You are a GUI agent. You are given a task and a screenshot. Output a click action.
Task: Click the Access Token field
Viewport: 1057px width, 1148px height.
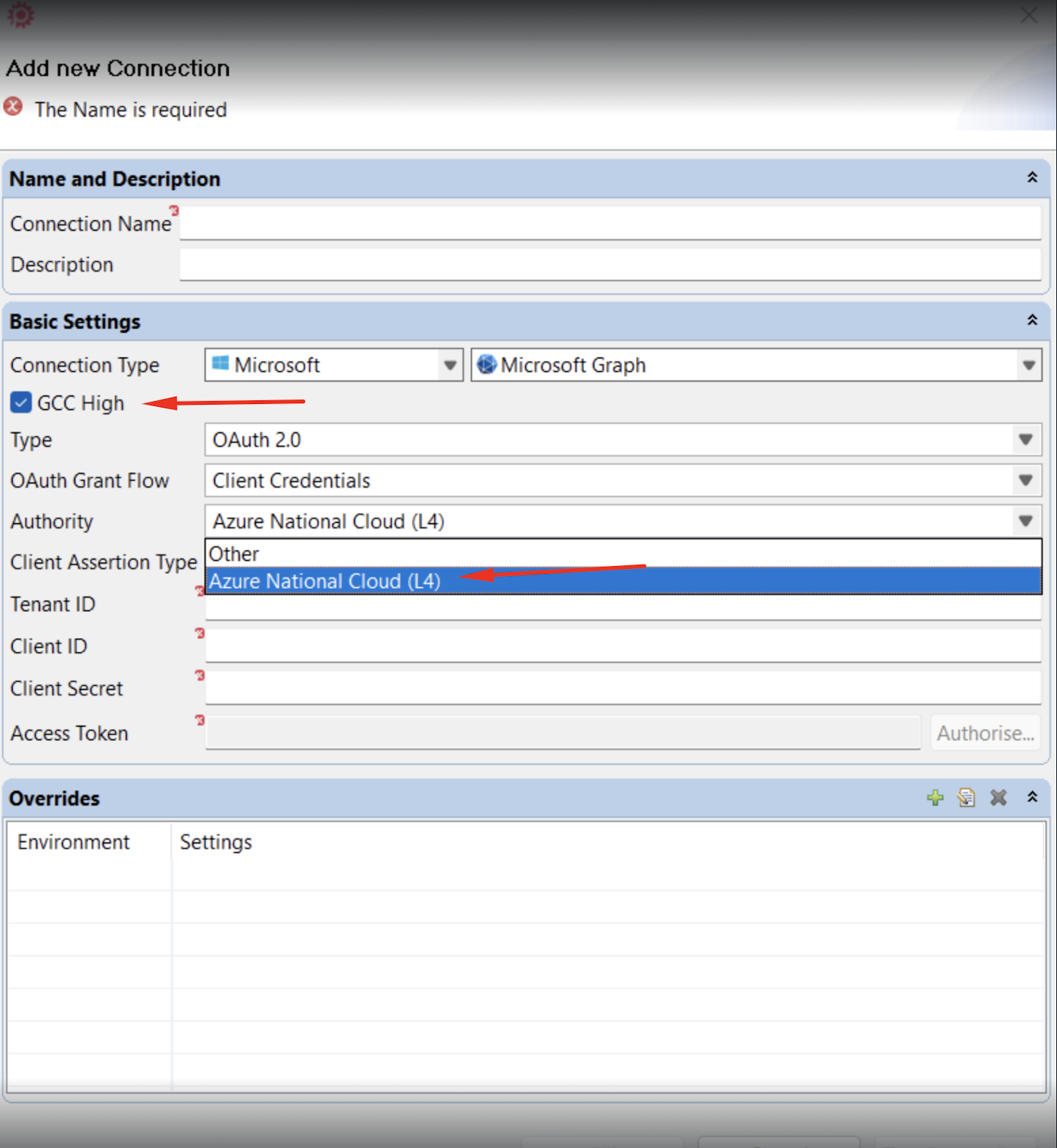click(x=563, y=733)
